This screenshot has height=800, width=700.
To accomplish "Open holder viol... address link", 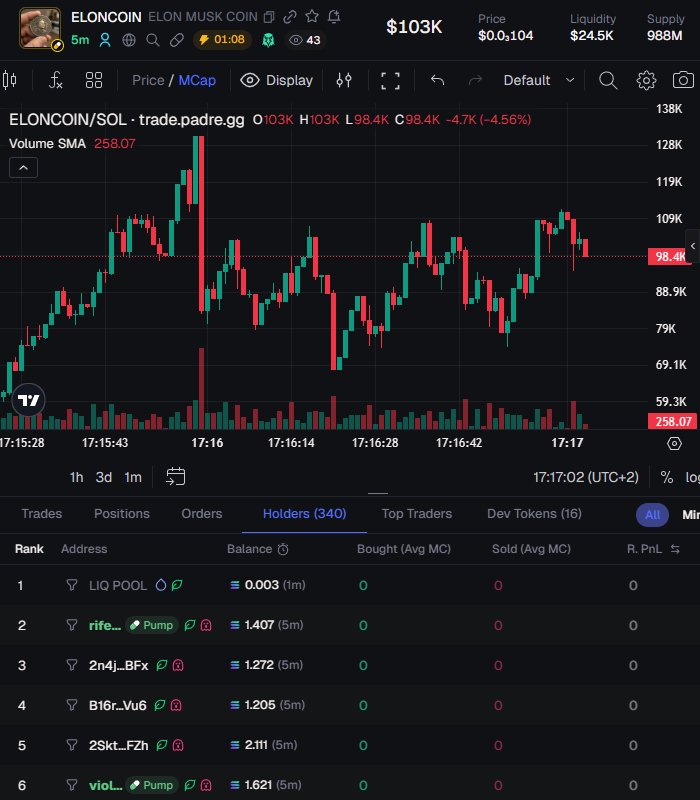I will point(106,785).
